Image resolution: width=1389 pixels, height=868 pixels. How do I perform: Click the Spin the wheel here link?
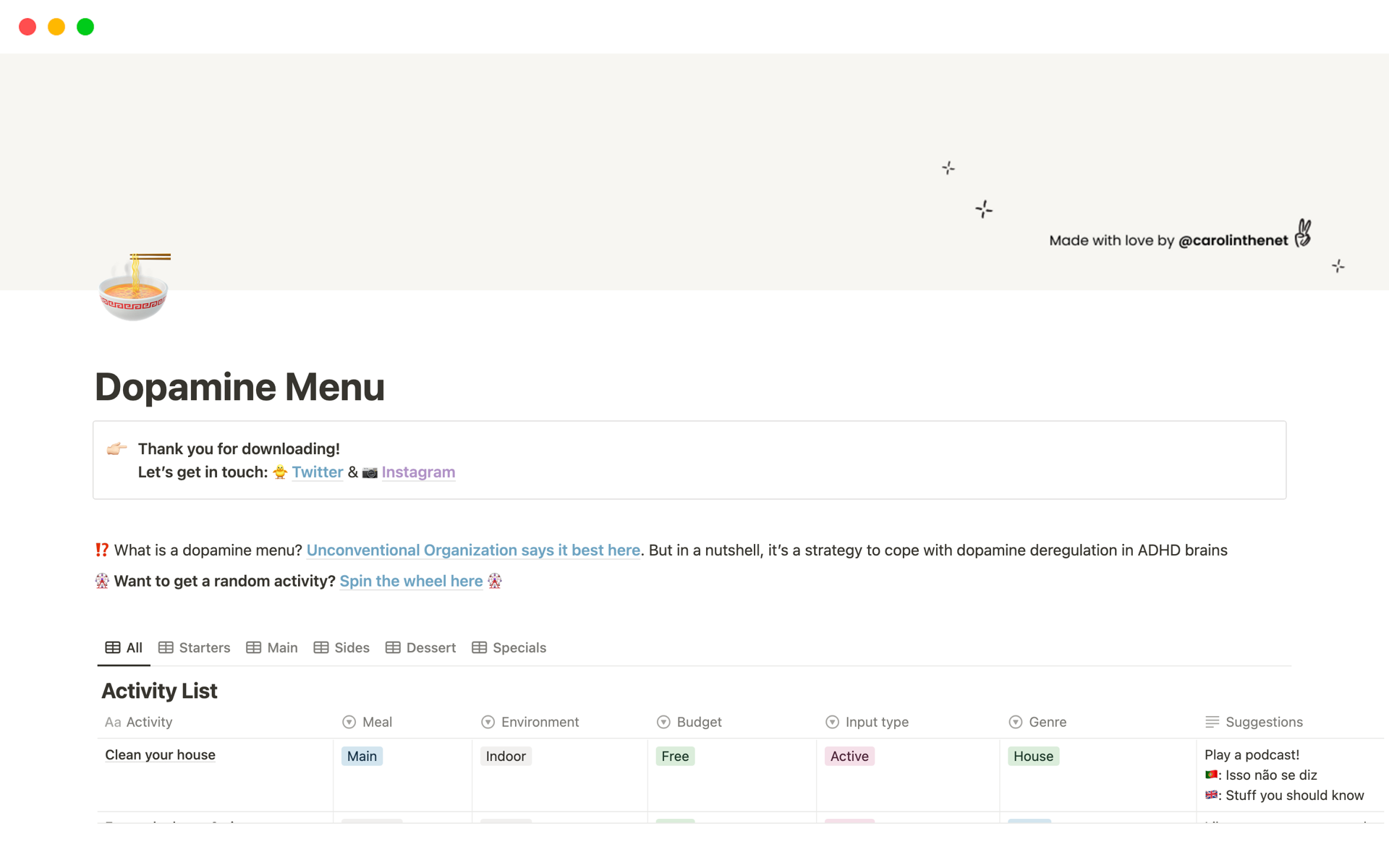click(x=411, y=582)
